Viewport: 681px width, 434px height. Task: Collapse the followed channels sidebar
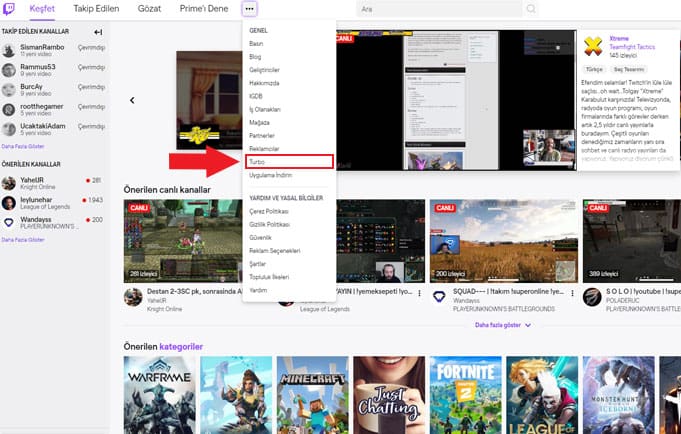(x=98, y=32)
